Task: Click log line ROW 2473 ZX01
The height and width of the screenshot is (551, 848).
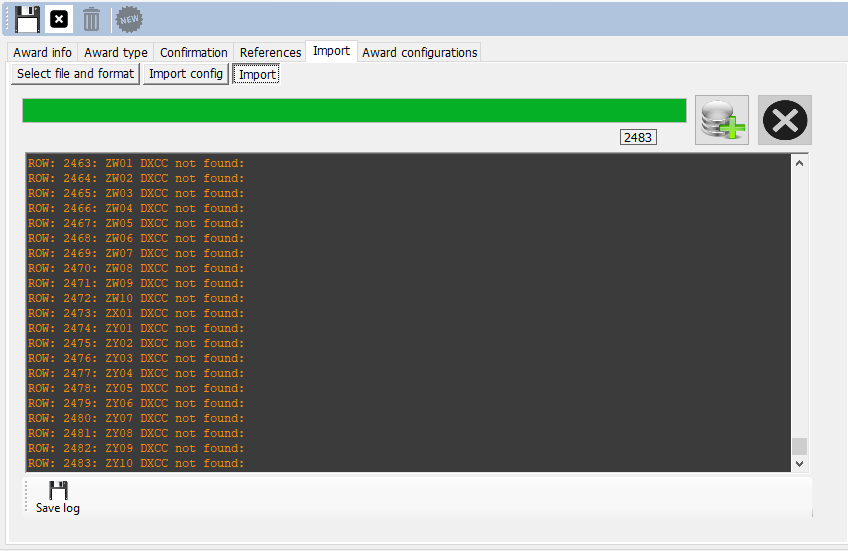Action: coord(136,314)
